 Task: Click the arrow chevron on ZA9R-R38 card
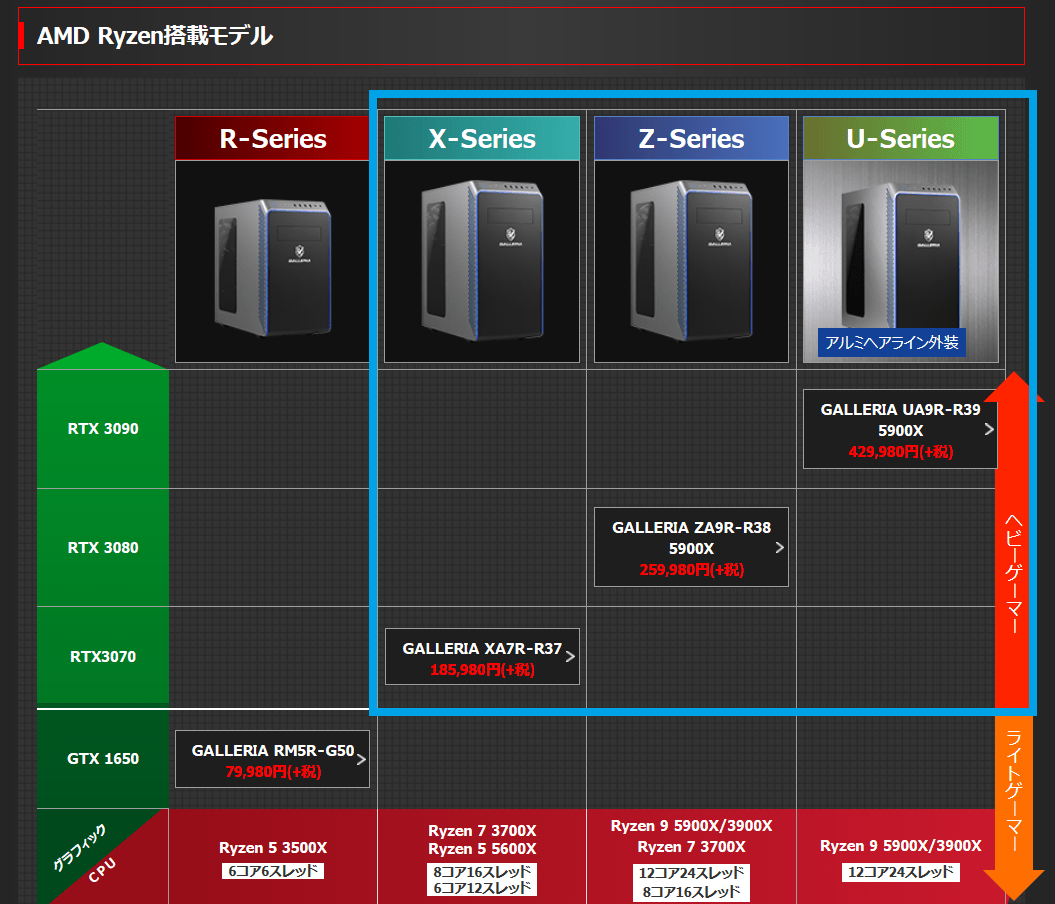pyautogui.click(x=779, y=548)
